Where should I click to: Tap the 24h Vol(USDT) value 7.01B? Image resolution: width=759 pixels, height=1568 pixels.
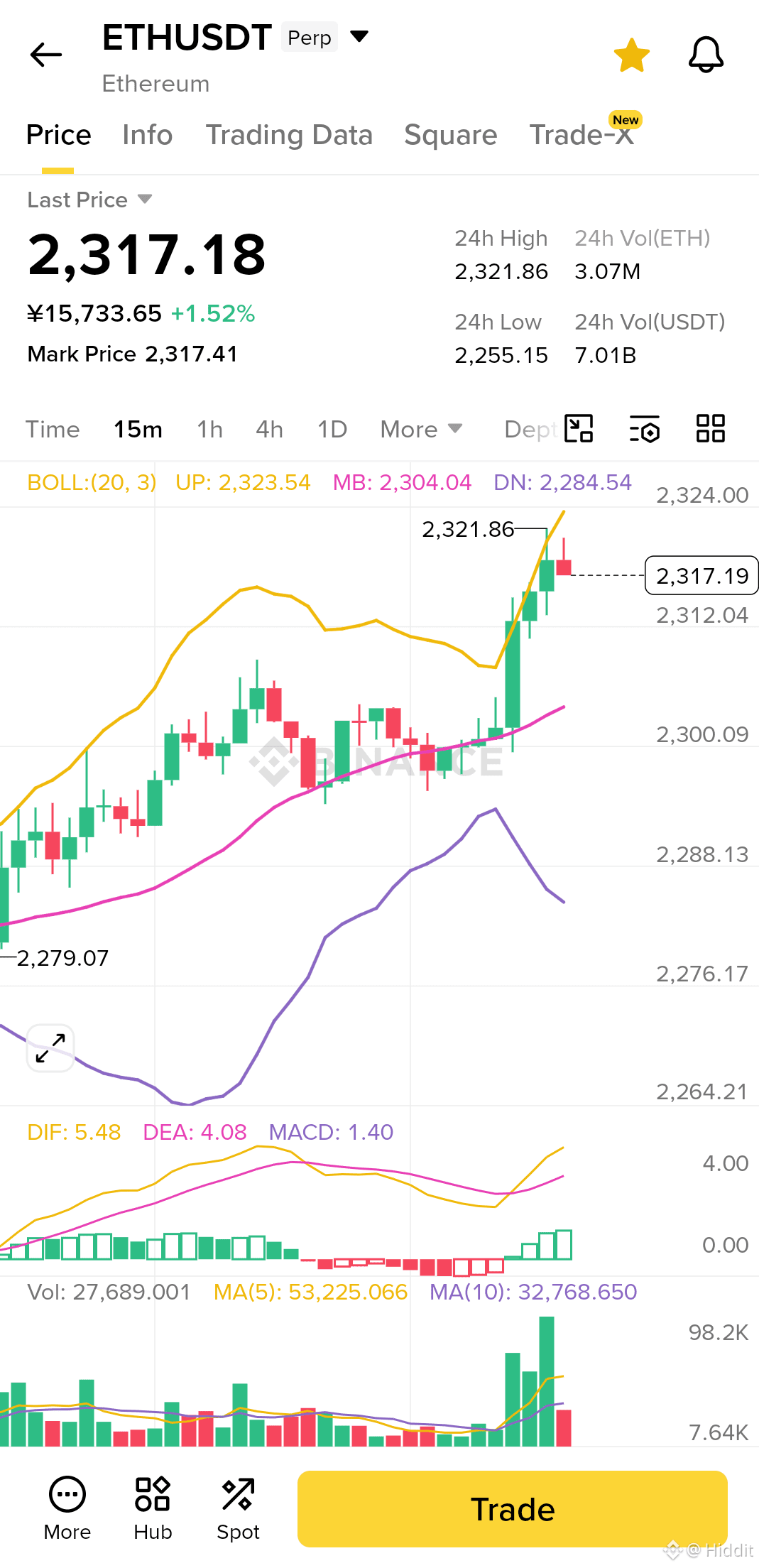coord(606,355)
